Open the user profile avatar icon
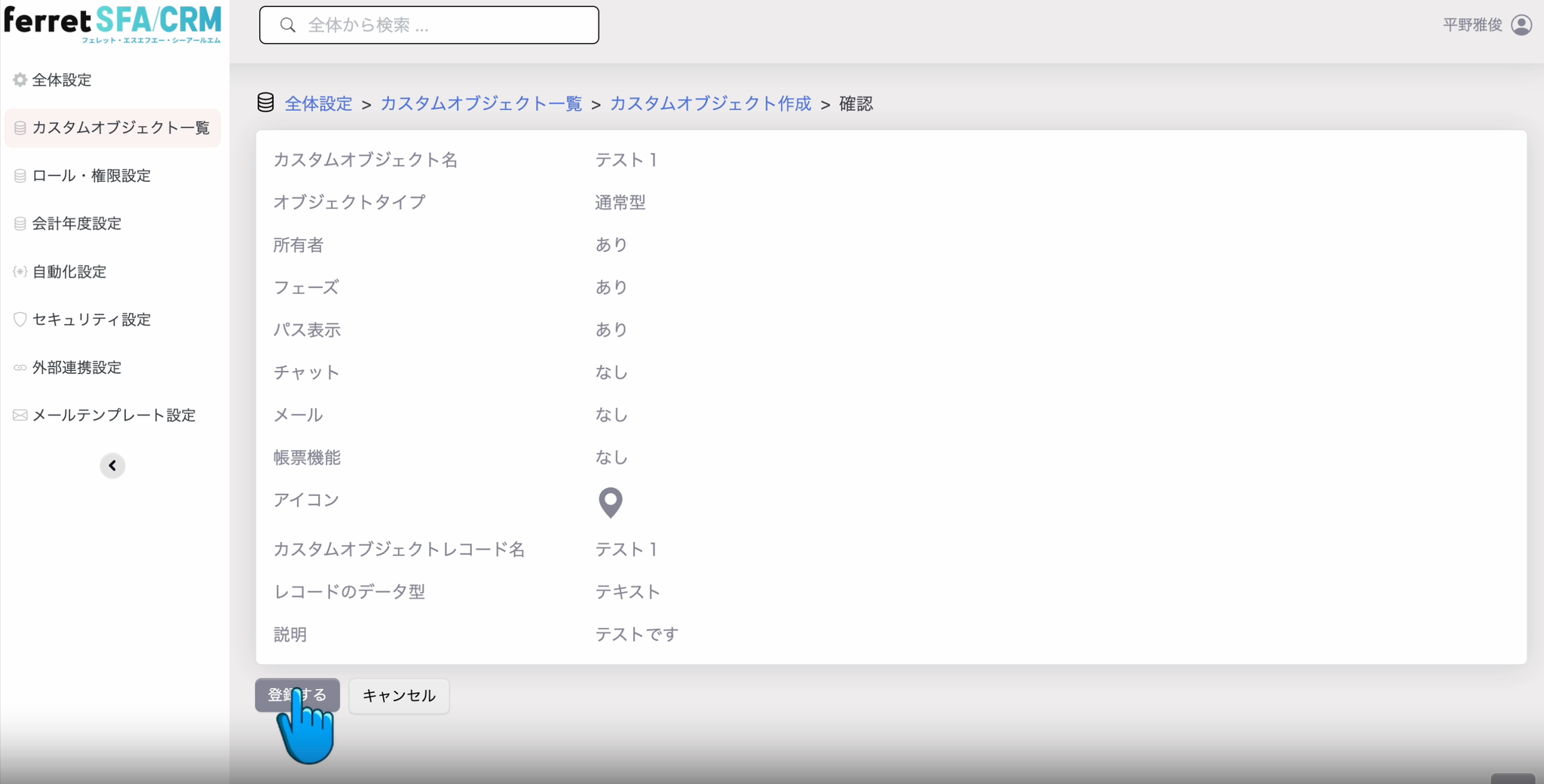The height and width of the screenshot is (784, 1544). 1521,25
